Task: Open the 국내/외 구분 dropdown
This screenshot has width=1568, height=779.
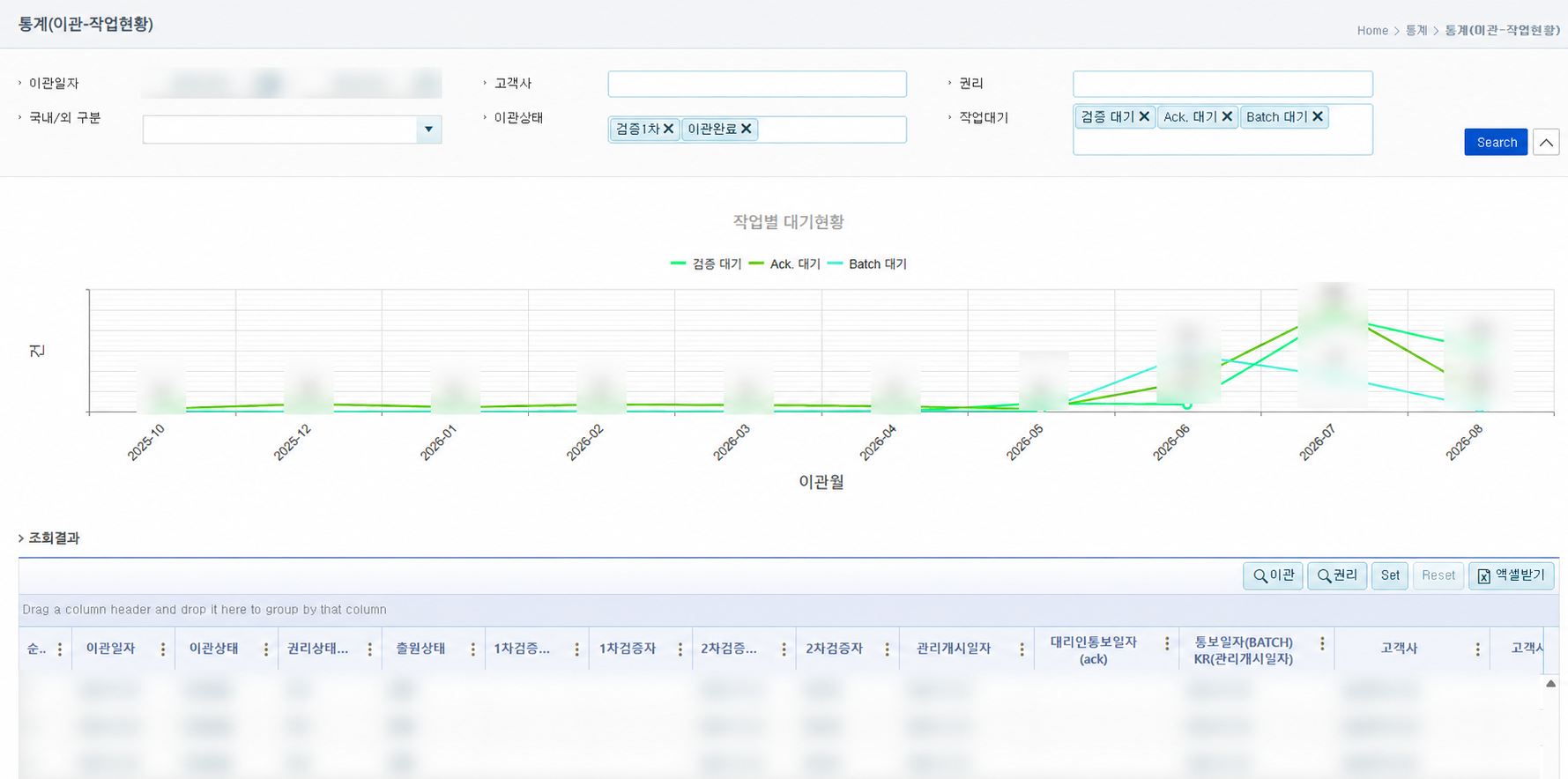Action: pyautogui.click(x=428, y=130)
